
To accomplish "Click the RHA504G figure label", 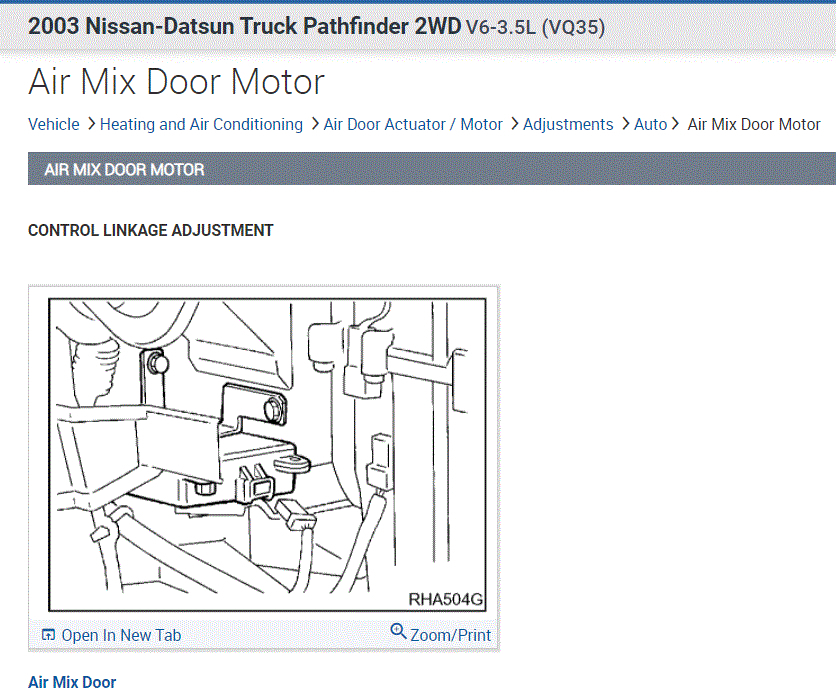I will tap(446, 599).
